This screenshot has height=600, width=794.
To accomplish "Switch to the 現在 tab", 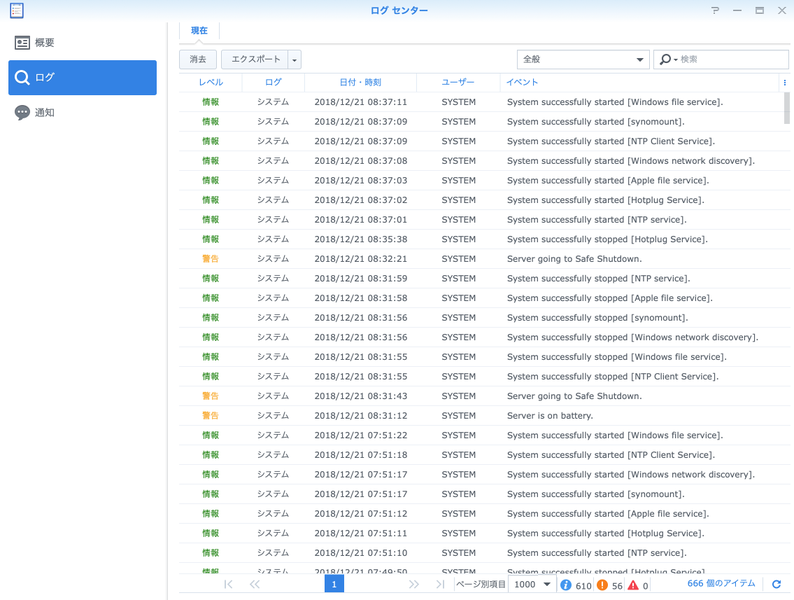I will click(199, 31).
